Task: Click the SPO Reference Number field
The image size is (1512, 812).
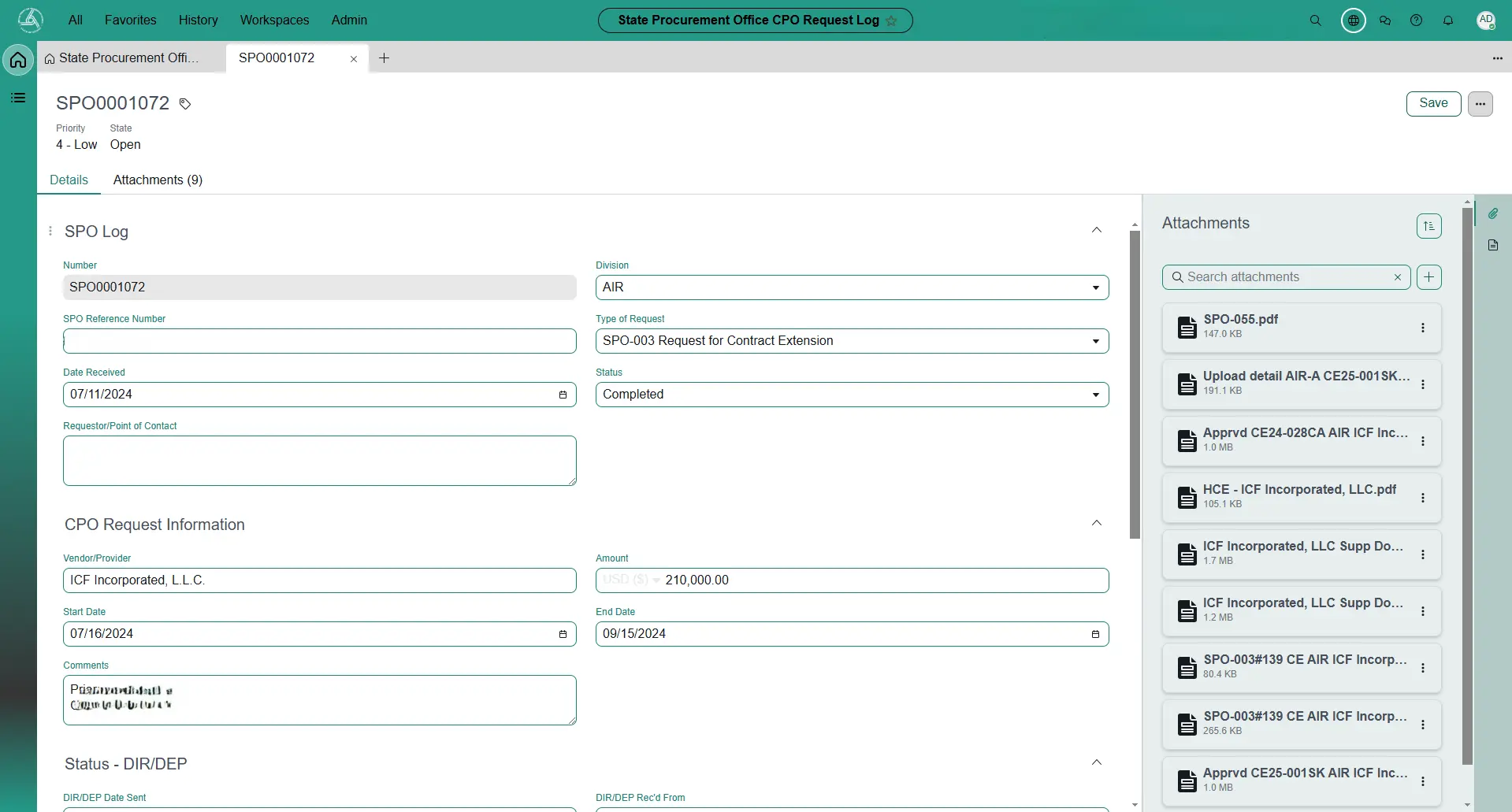Action: 320,341
